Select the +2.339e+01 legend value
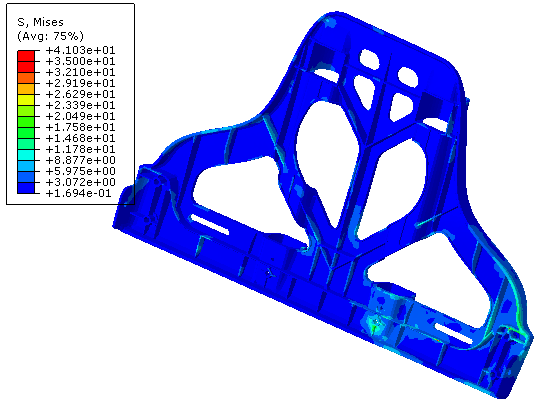 coord(80,105)
